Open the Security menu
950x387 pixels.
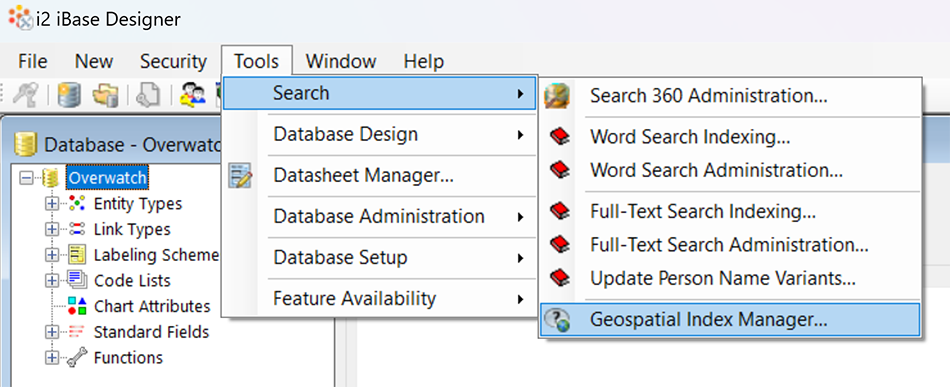(x=173, y=61)
